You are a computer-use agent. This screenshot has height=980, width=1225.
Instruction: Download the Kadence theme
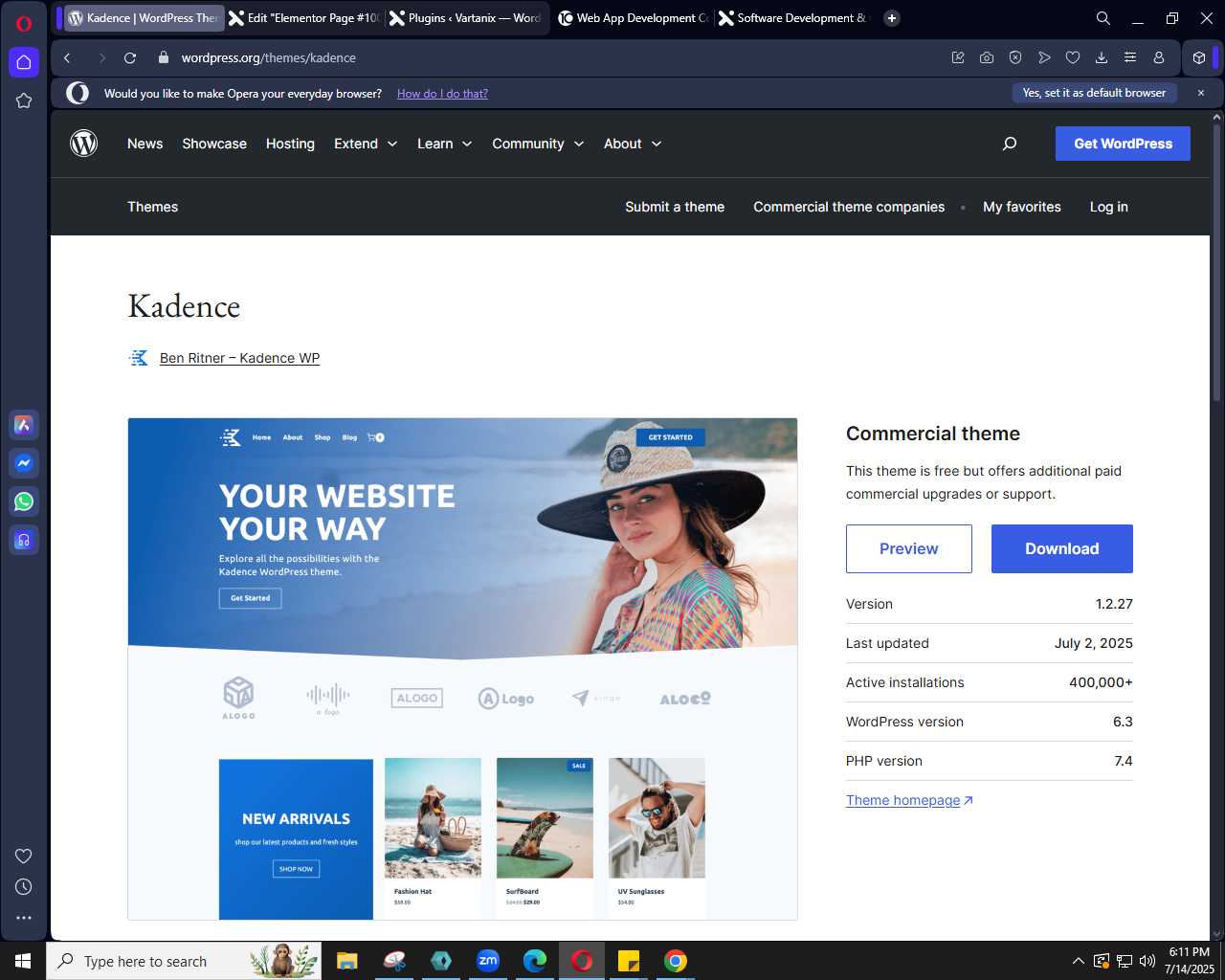click(x=1061, y=548)
